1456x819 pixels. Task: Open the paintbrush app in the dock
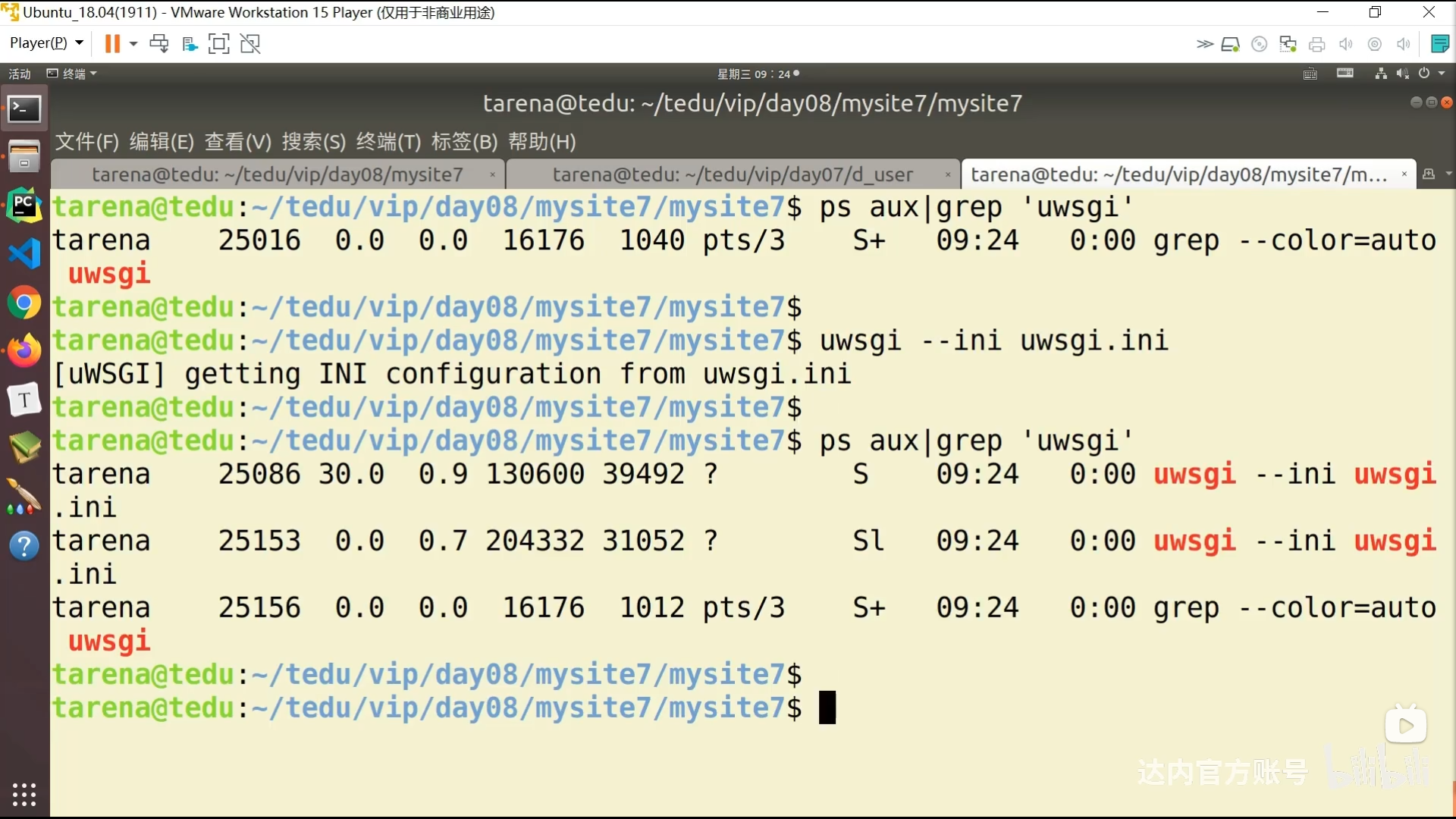click(x=24, y=497)
